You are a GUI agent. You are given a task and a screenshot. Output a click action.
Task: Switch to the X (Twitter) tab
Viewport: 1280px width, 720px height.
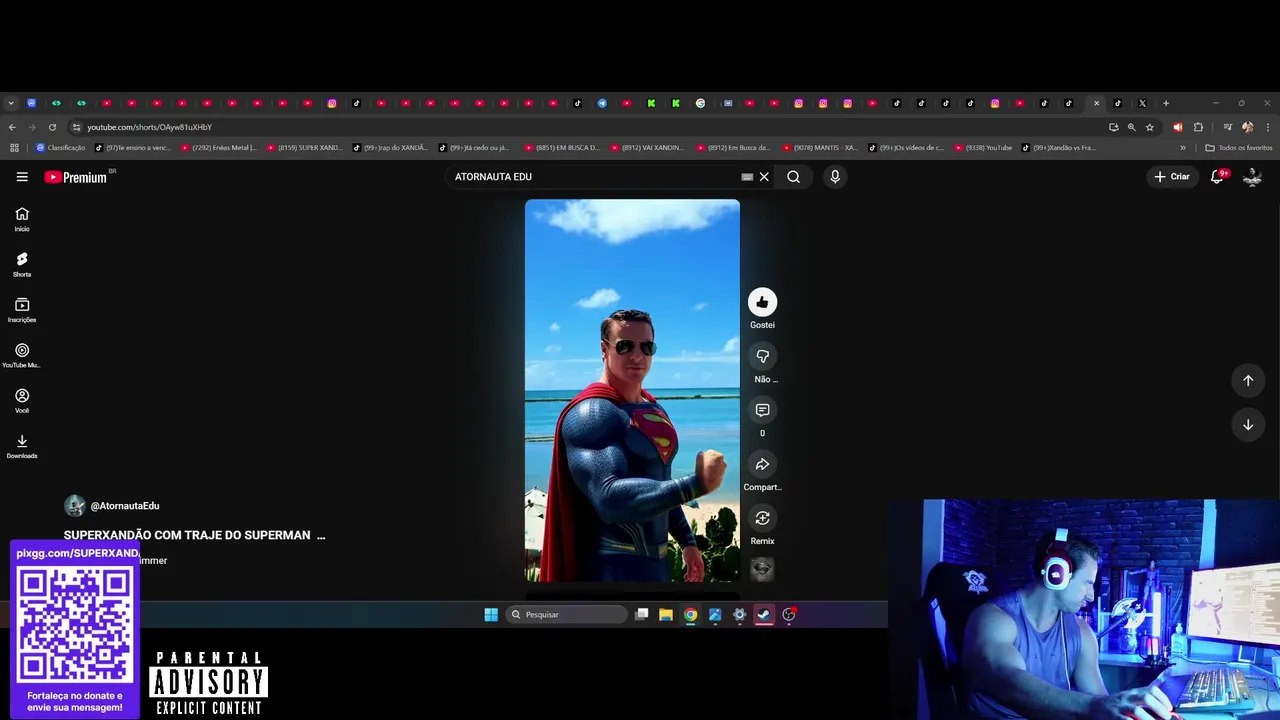(x=1142, y=103)
